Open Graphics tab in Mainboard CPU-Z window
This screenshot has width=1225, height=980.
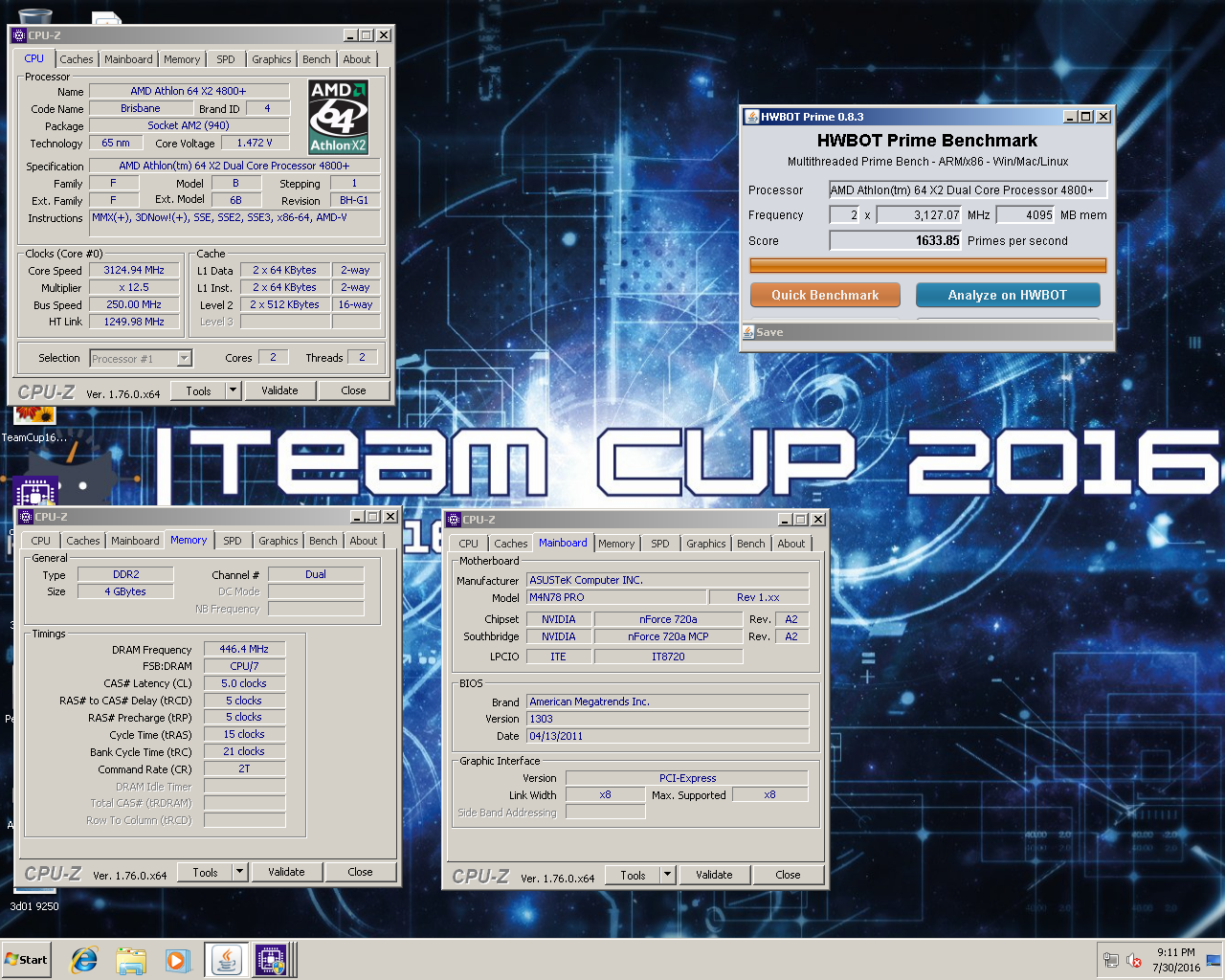point(706,544)
